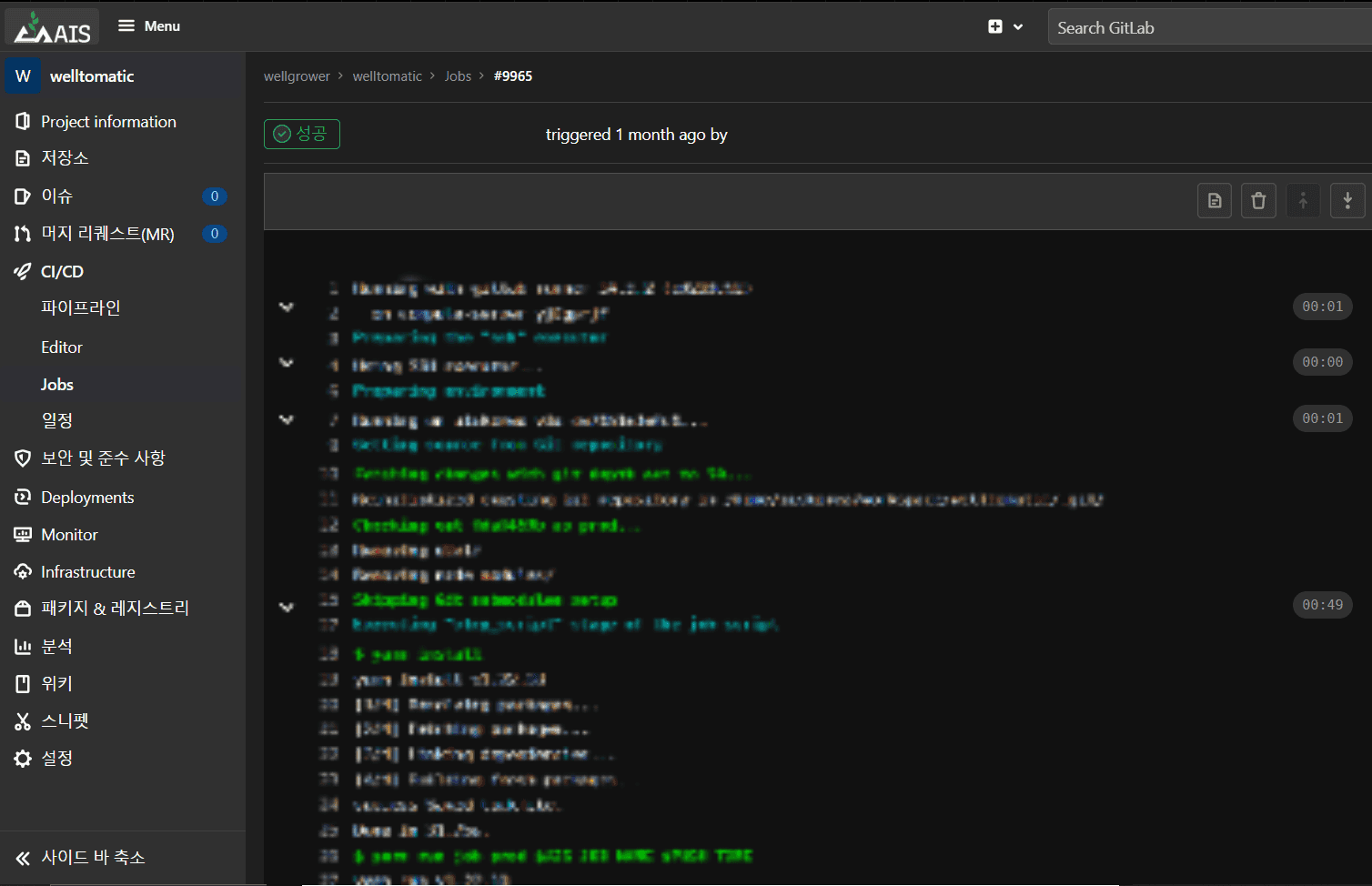Click the security shield icon
Image resolution: width=1372 pixels, height=886 pixels.
pyautogui.click(x=23, y=458)
